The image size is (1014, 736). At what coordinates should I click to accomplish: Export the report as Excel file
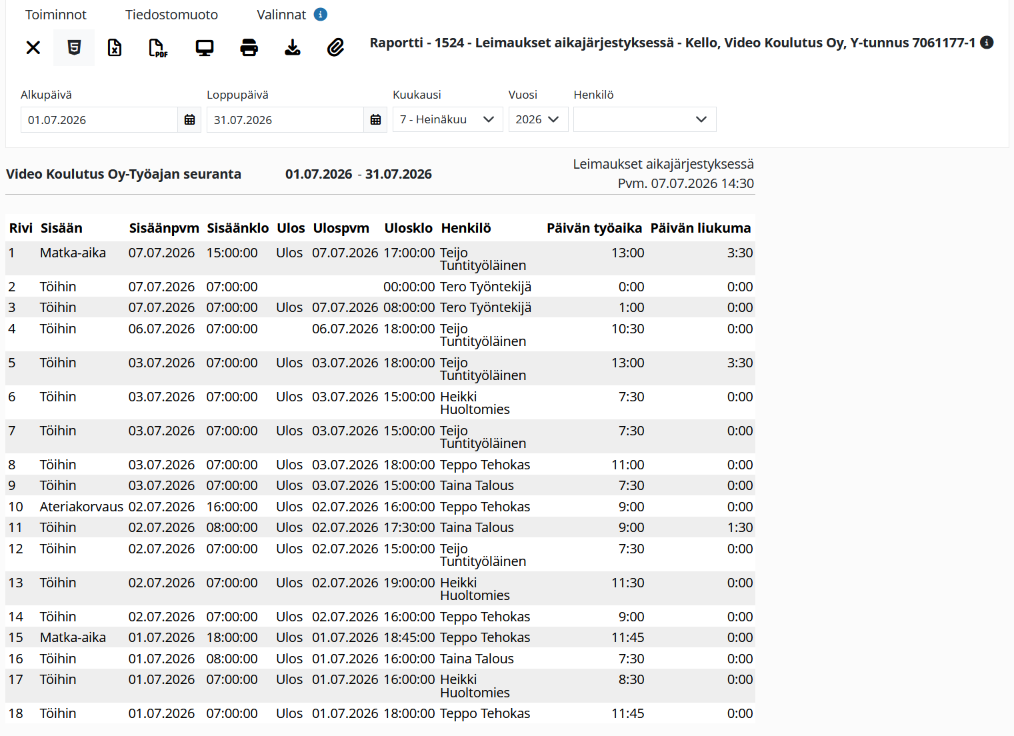click(114, 47)
